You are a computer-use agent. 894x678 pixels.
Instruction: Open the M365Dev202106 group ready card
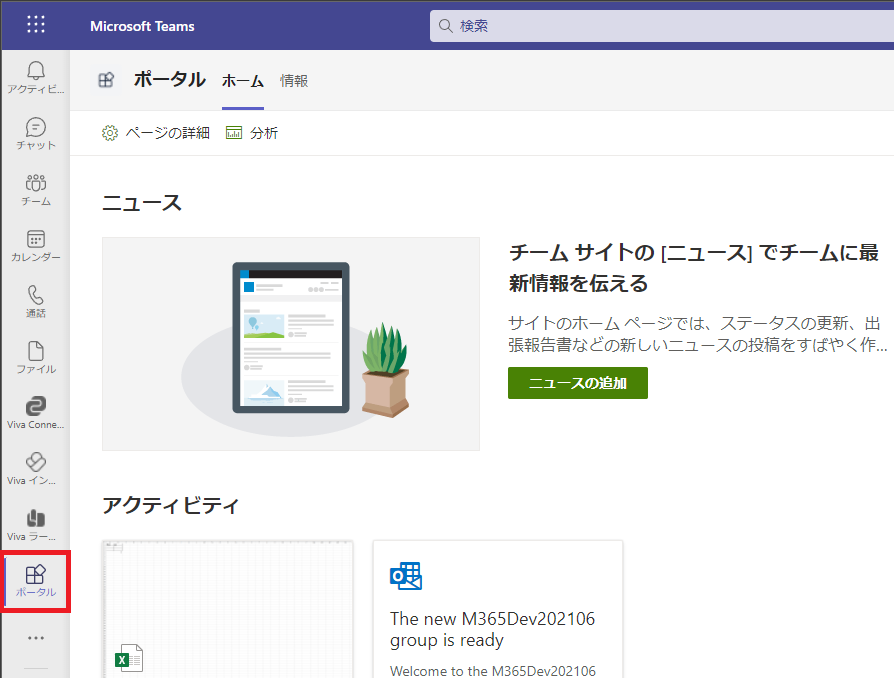click(497, 610)
